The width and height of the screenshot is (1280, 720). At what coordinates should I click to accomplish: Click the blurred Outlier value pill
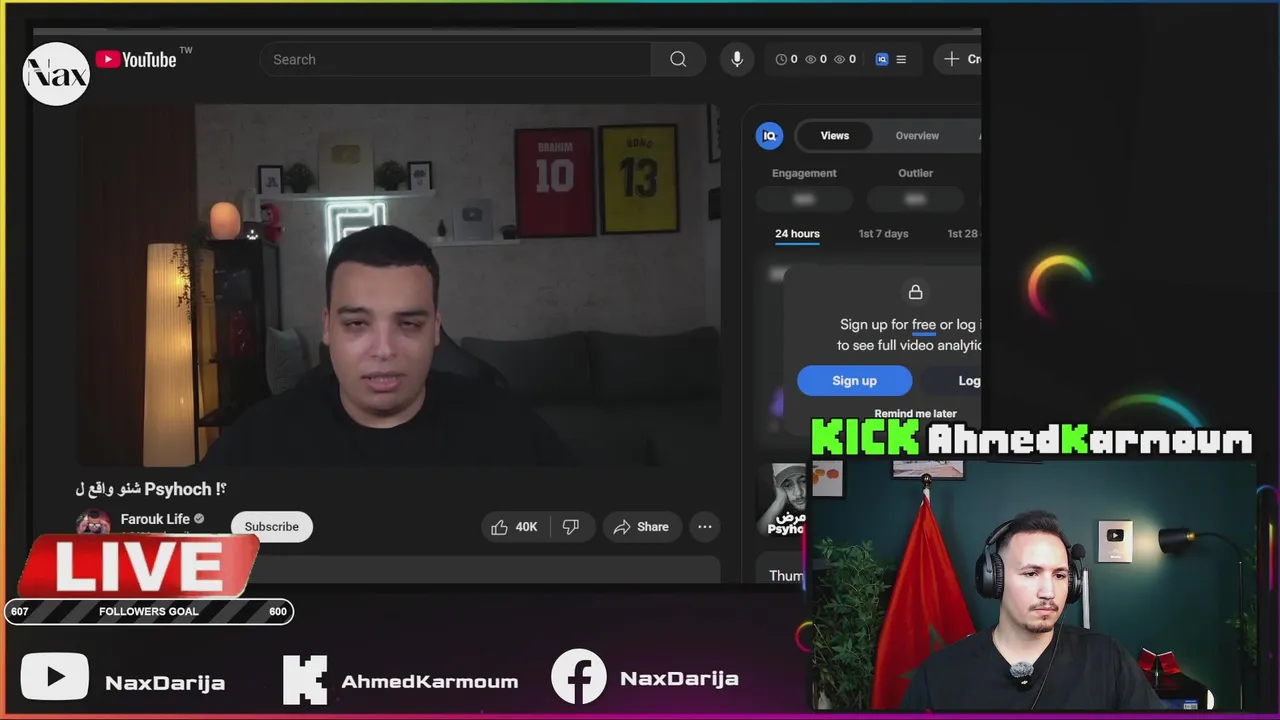coord(915,199)
